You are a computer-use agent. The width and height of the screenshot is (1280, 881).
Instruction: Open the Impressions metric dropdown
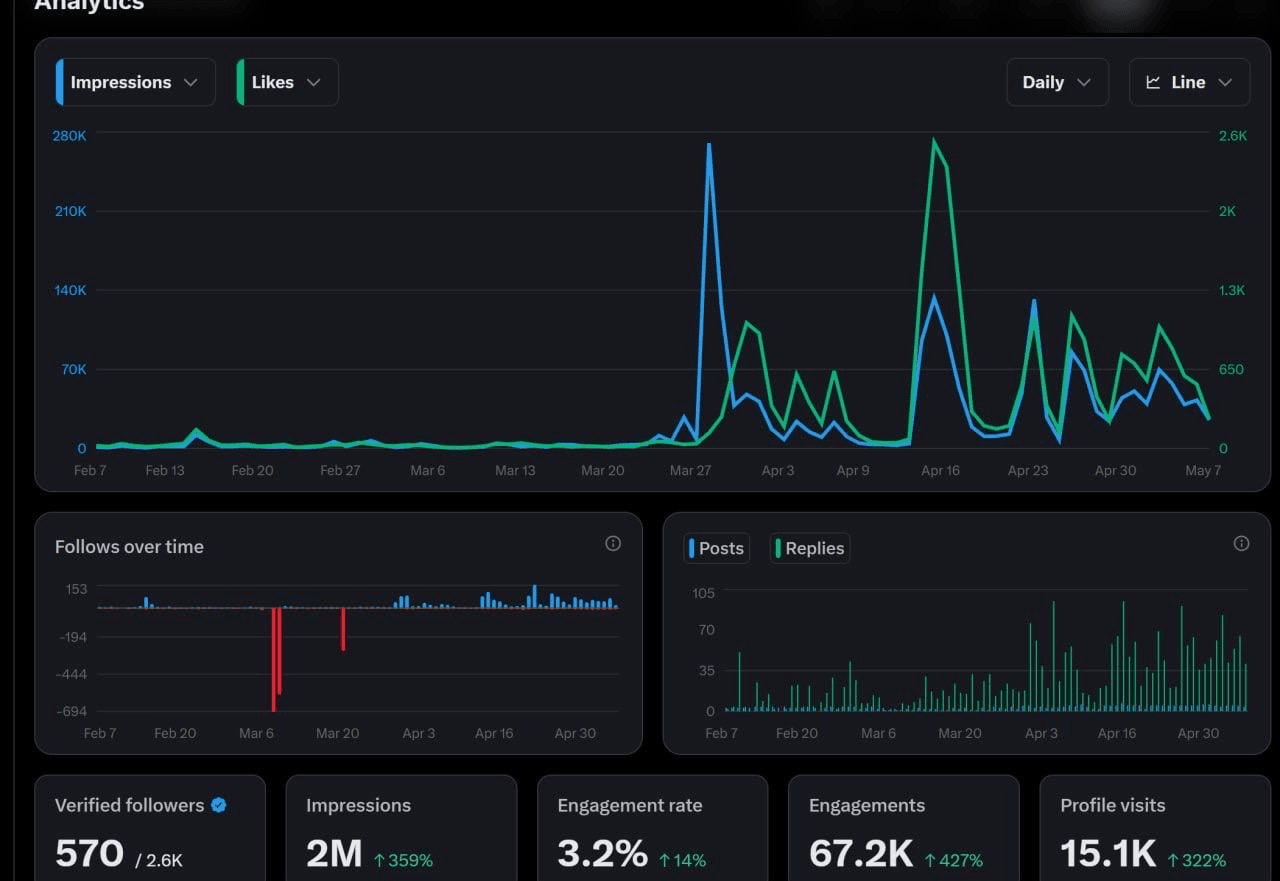tap(135, 82)
